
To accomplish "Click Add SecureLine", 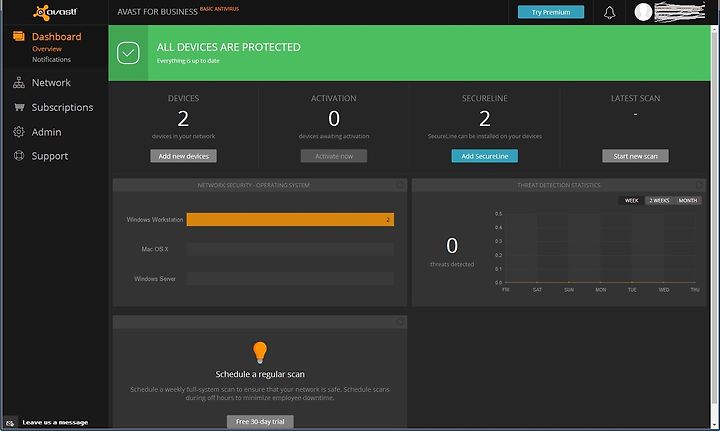I will (x=484, y=156).
